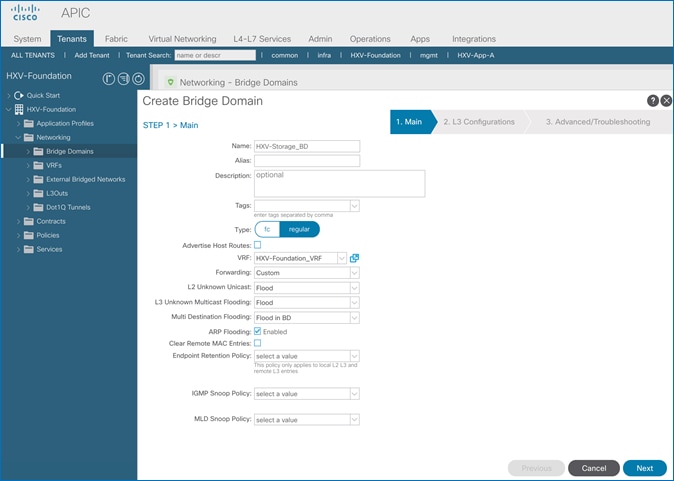Close the Create Bridge Domain dialog
674x481 pixels.
[666, 101]
